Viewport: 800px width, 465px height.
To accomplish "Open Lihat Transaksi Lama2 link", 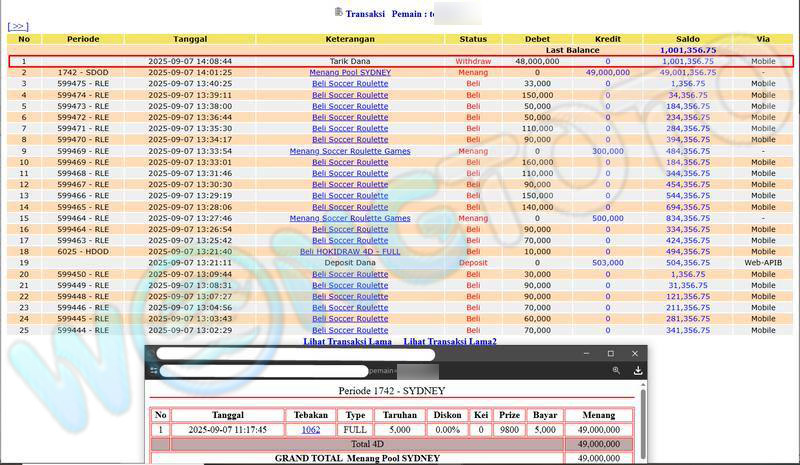I will [x=450, y=342].
